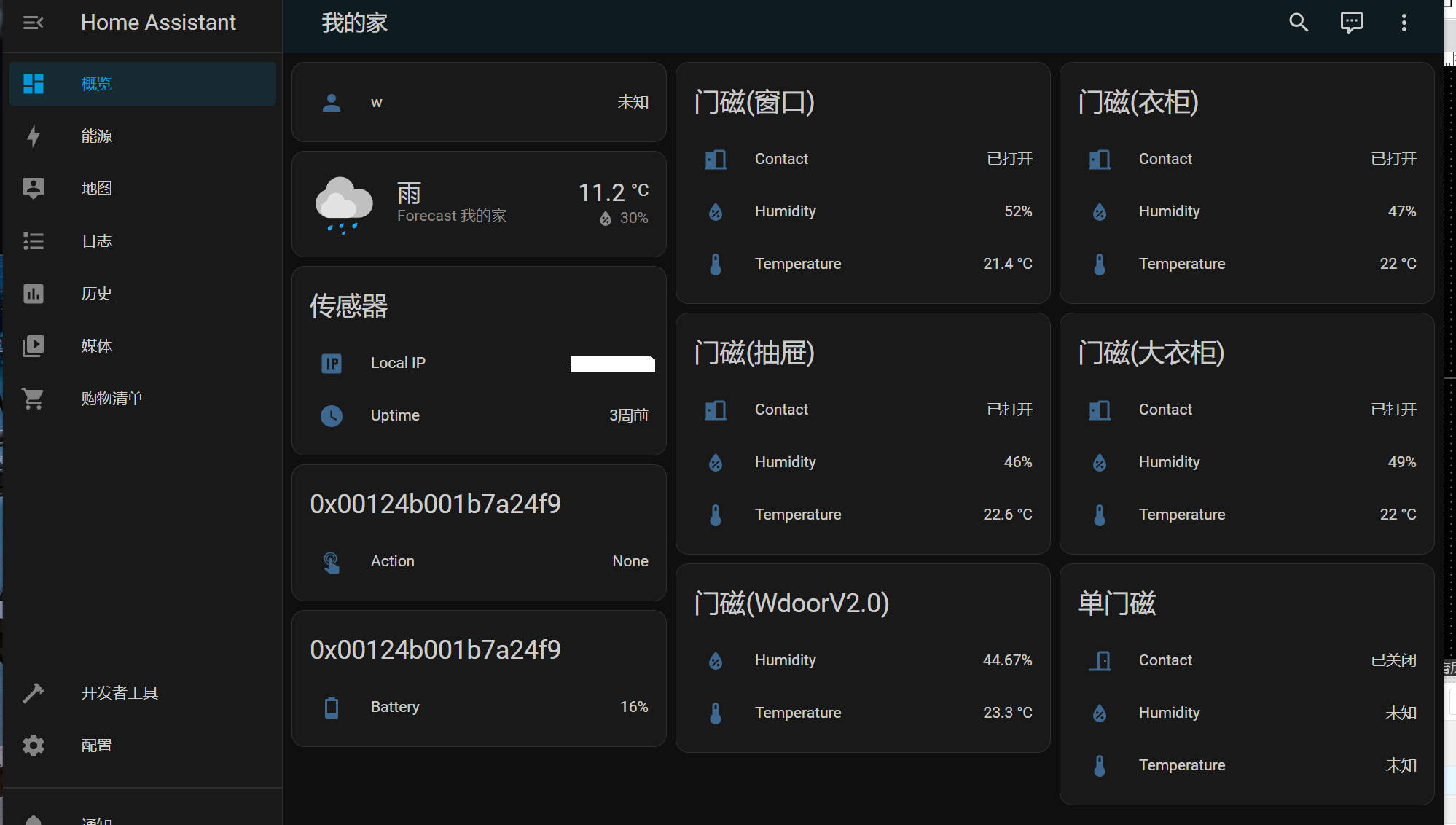Go to 地图 map in sidebar
Image resolution: width=1456 pixels, height=825 pixels.
(x=96, y=189)
